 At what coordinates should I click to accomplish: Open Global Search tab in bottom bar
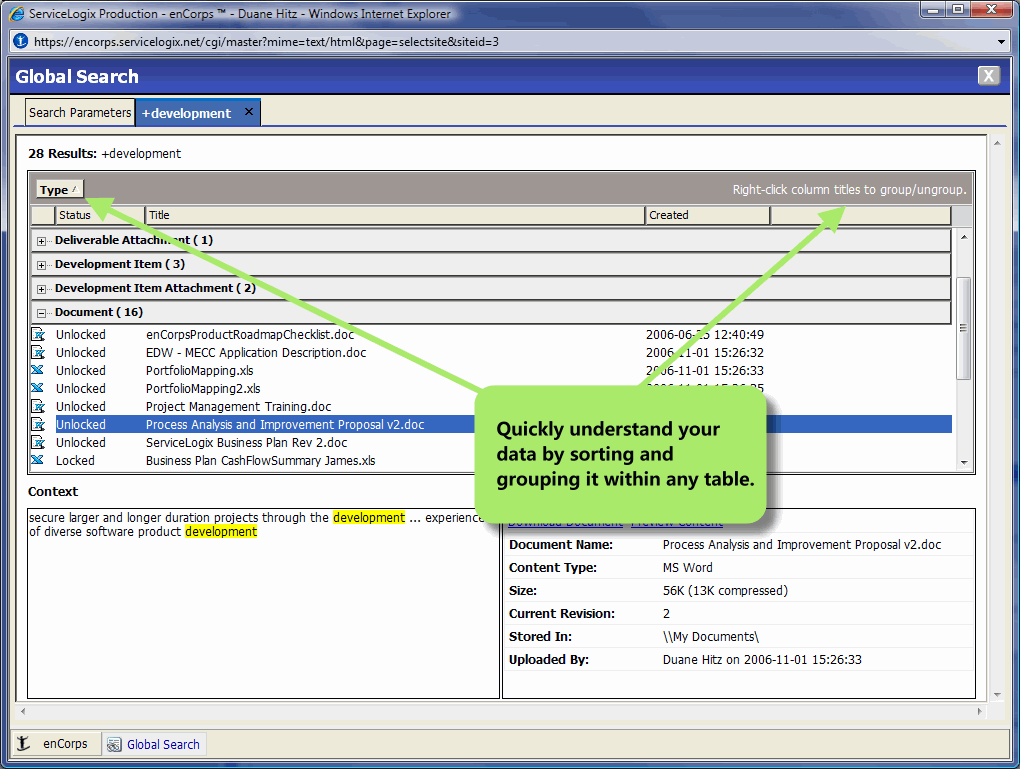point(154,744)
